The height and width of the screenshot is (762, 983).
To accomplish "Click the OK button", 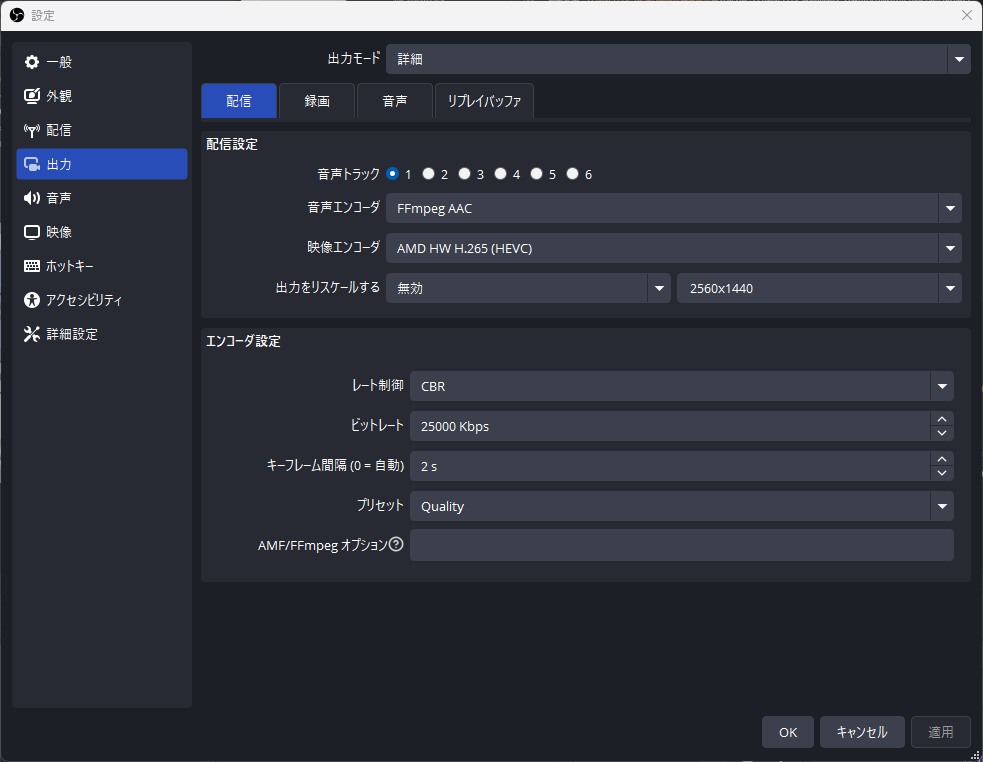I will pos(787,731).
